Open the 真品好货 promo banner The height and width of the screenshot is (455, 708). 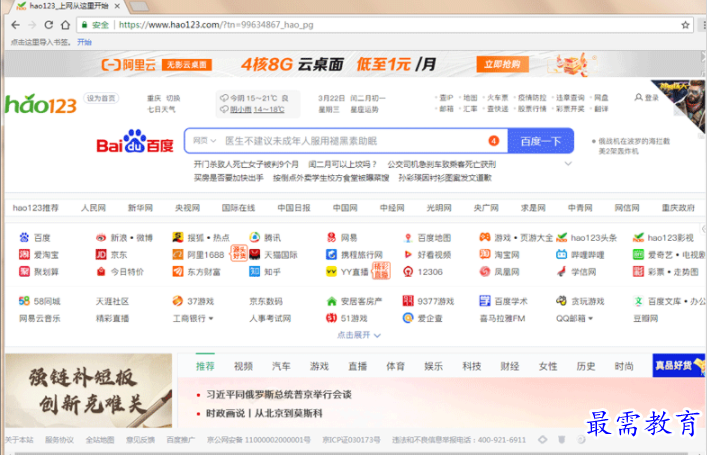tap(679, 365)
